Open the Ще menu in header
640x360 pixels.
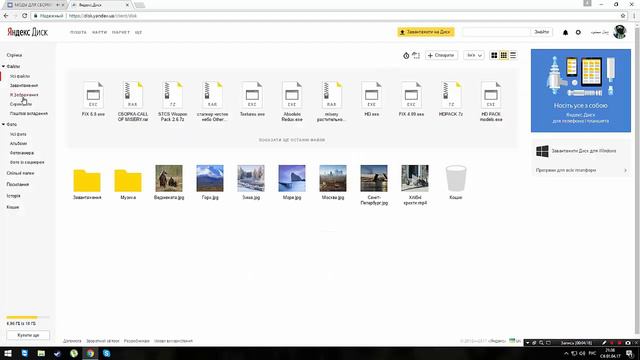click(138, 32)
